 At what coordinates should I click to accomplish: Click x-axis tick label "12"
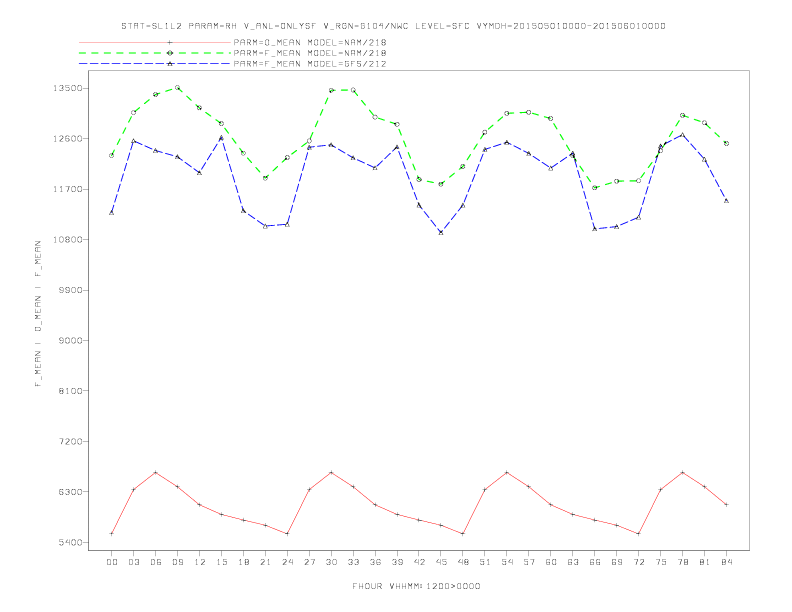pyautogui.click(x=200, y=562)
